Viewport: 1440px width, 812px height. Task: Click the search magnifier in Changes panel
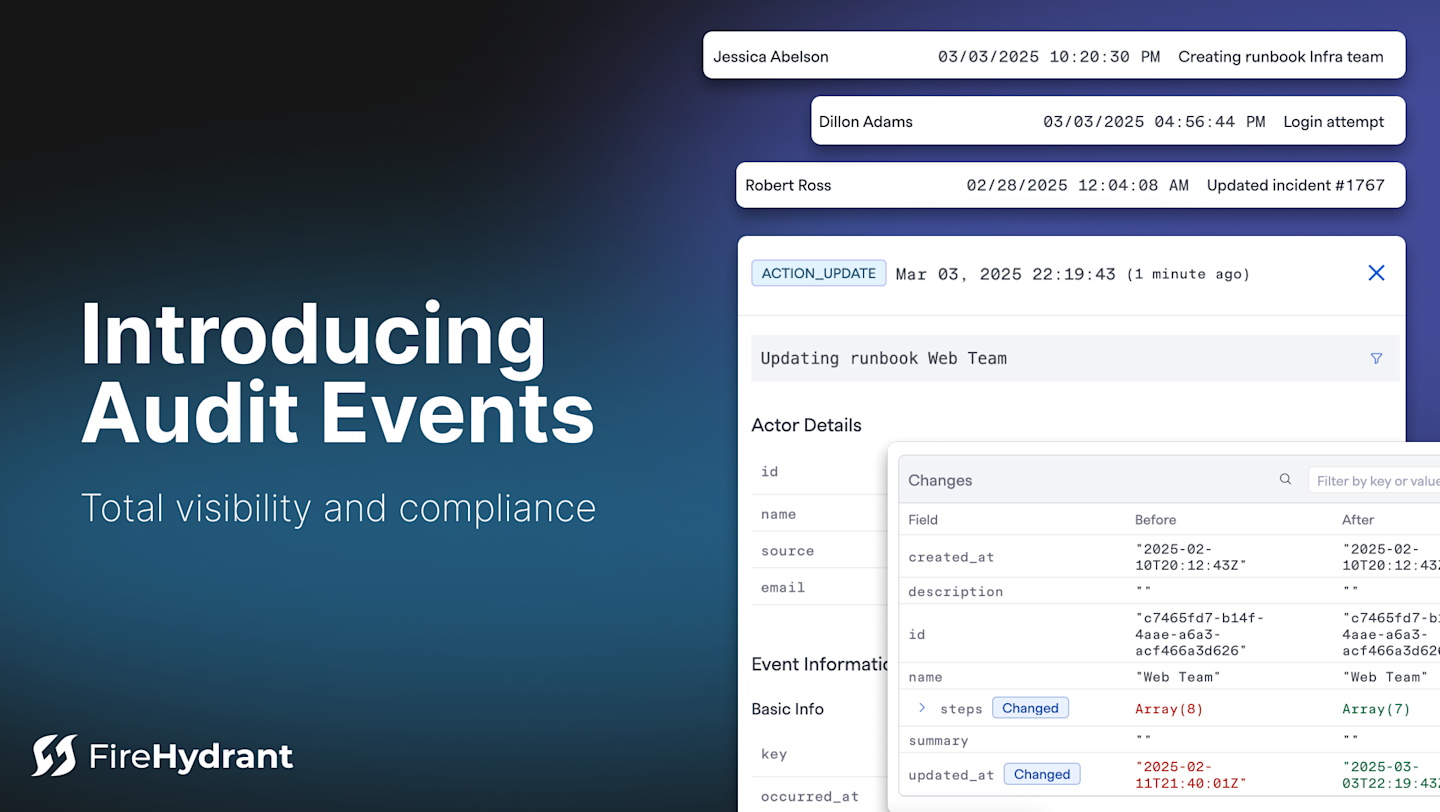tap(1285, 480)
